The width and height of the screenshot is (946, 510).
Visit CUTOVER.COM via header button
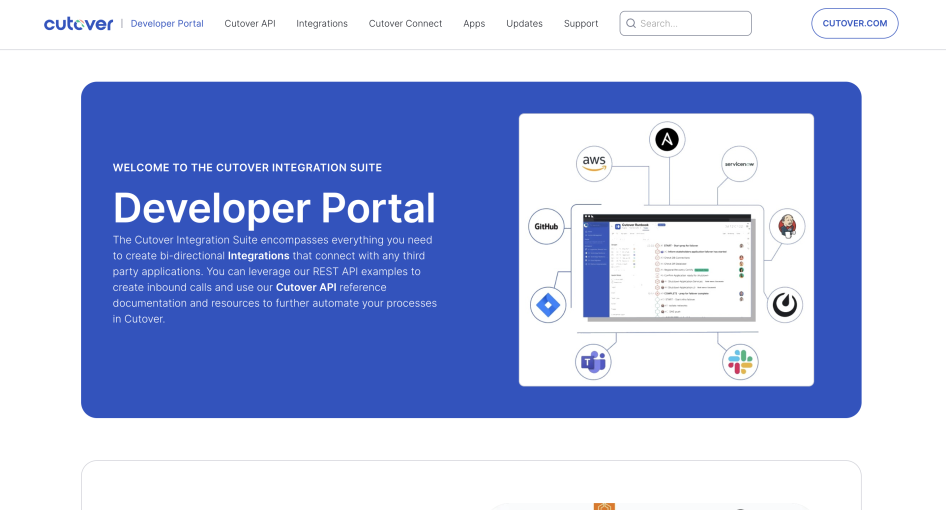[854, 24]
